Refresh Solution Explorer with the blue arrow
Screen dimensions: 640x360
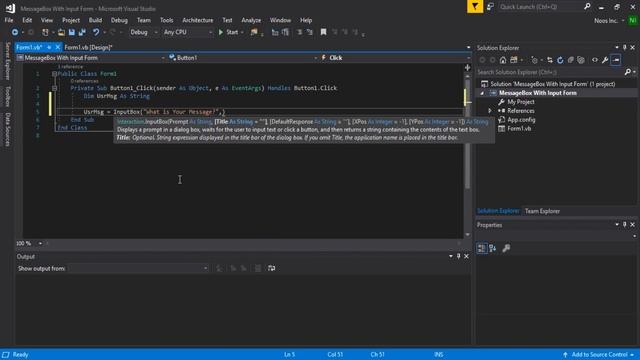pos(560,60)
